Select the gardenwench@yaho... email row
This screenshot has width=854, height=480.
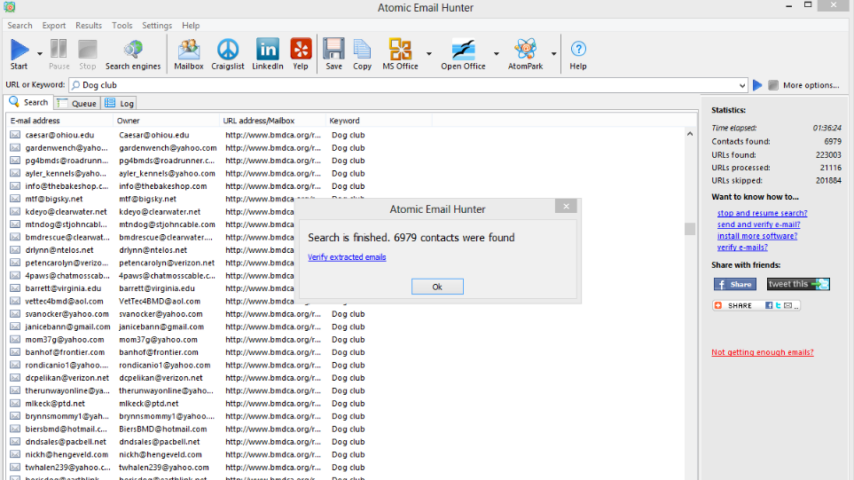(66, 148)
